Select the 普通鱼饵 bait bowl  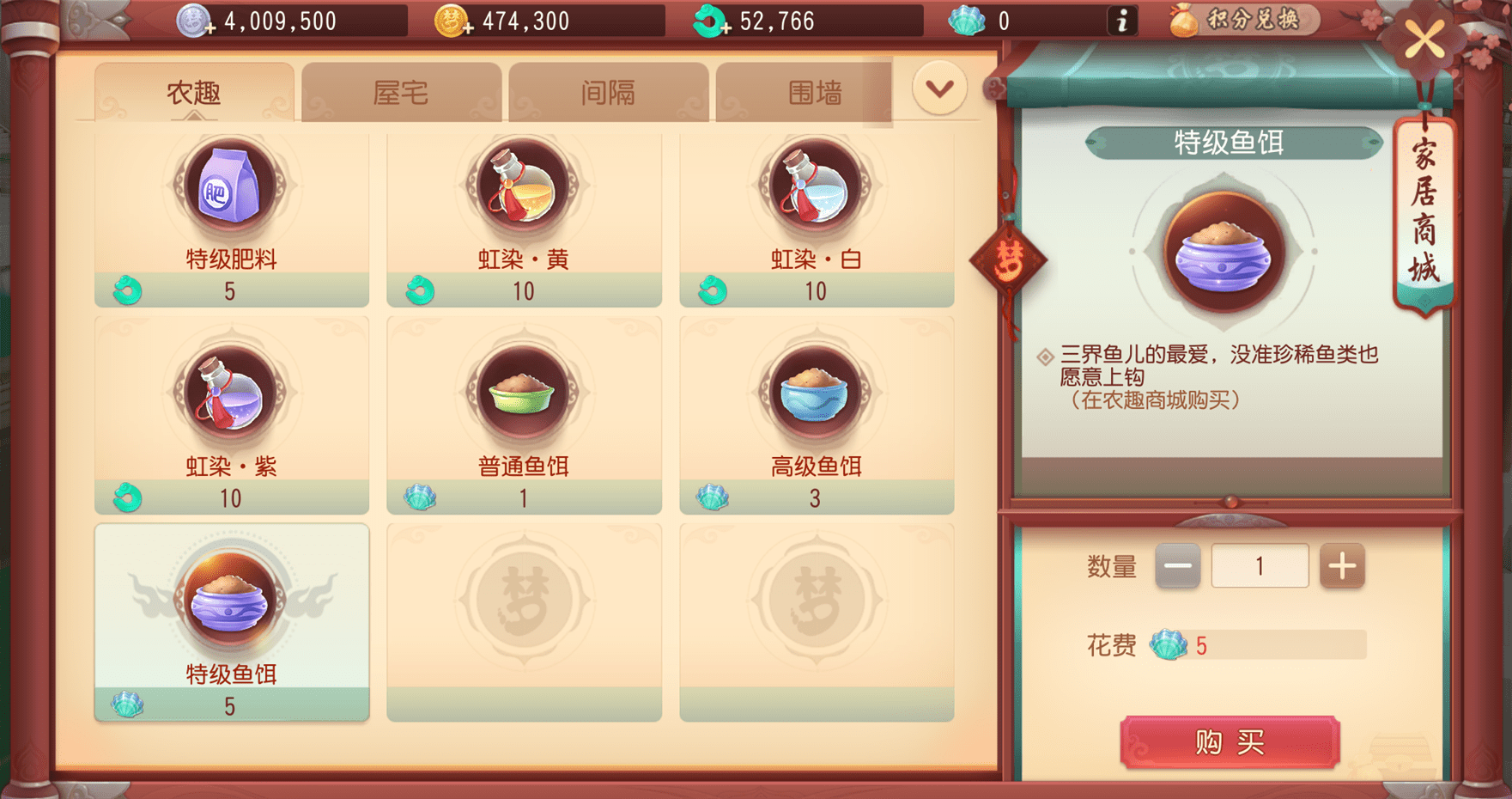click(524, 416)
